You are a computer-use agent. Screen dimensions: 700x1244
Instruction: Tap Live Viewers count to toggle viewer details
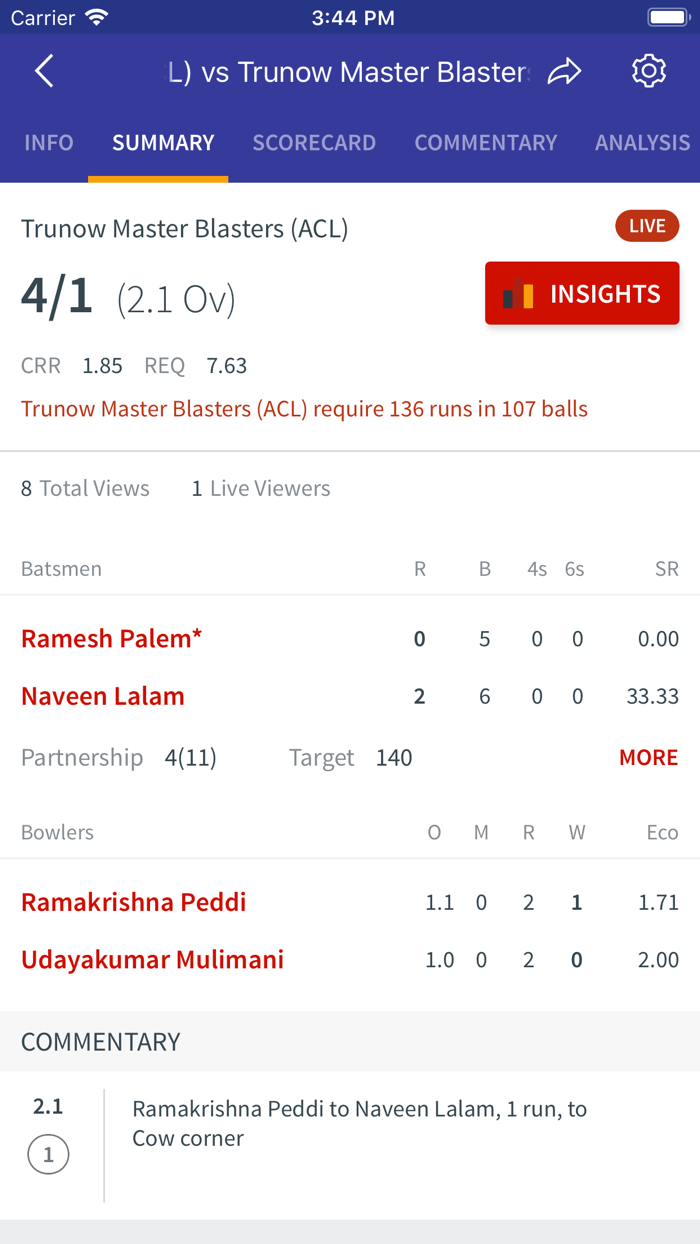coord(260,488)
